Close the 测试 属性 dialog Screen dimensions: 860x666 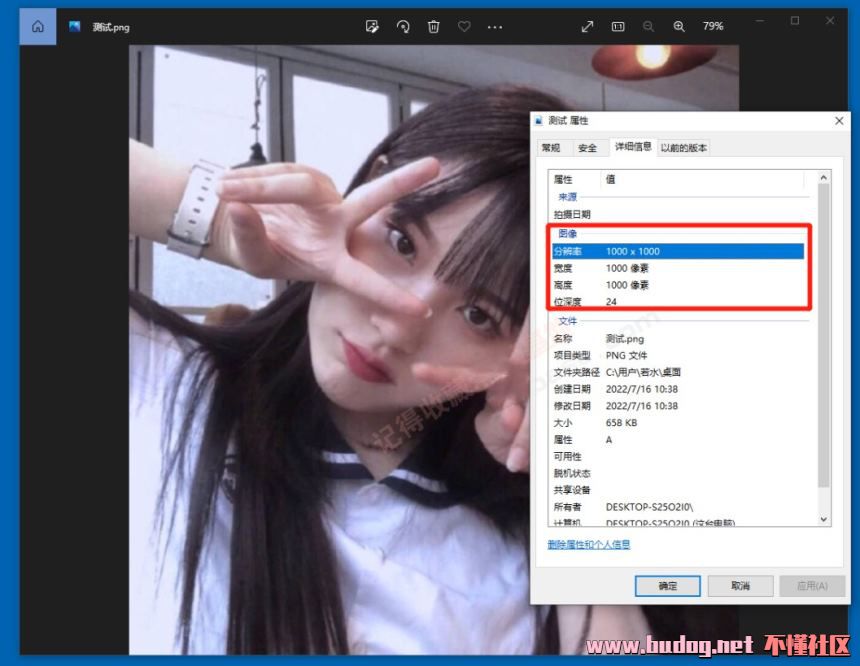pyautogui.click(x=839, y=120)
